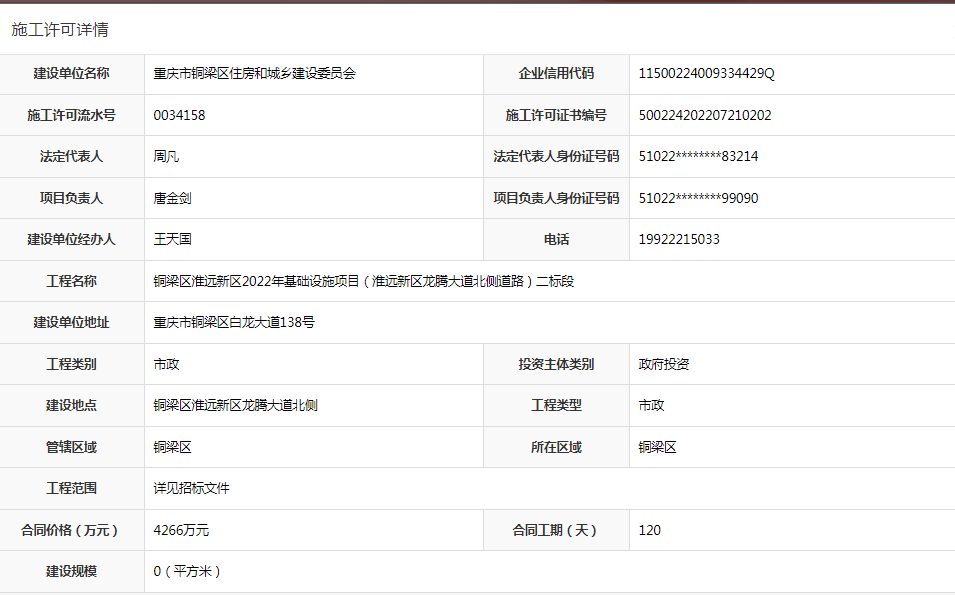The height and width of the screenshot is (595, 955).
Task: Select permit serial number 0034158
Action: 179,115
